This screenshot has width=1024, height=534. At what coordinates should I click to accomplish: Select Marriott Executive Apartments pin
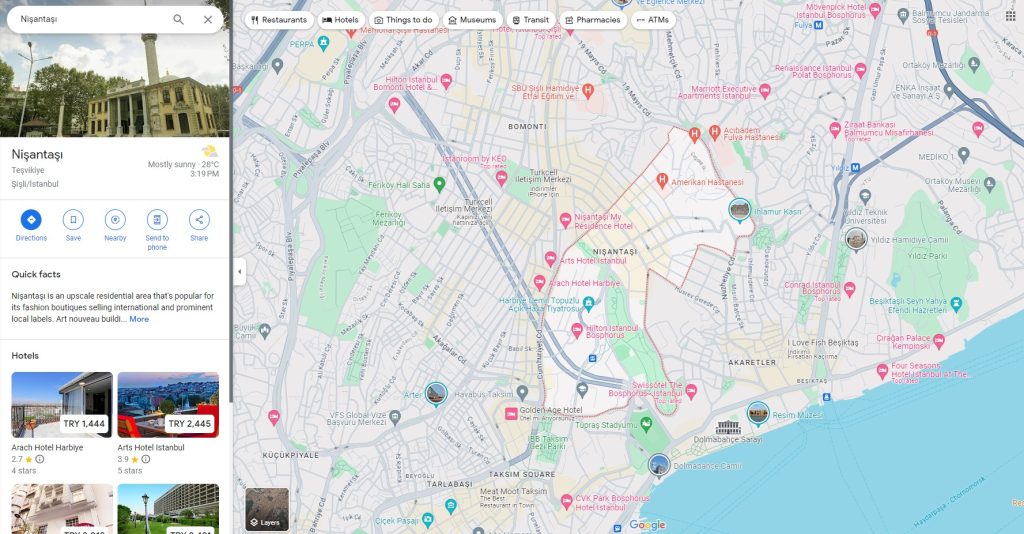[x=765, y=90]
